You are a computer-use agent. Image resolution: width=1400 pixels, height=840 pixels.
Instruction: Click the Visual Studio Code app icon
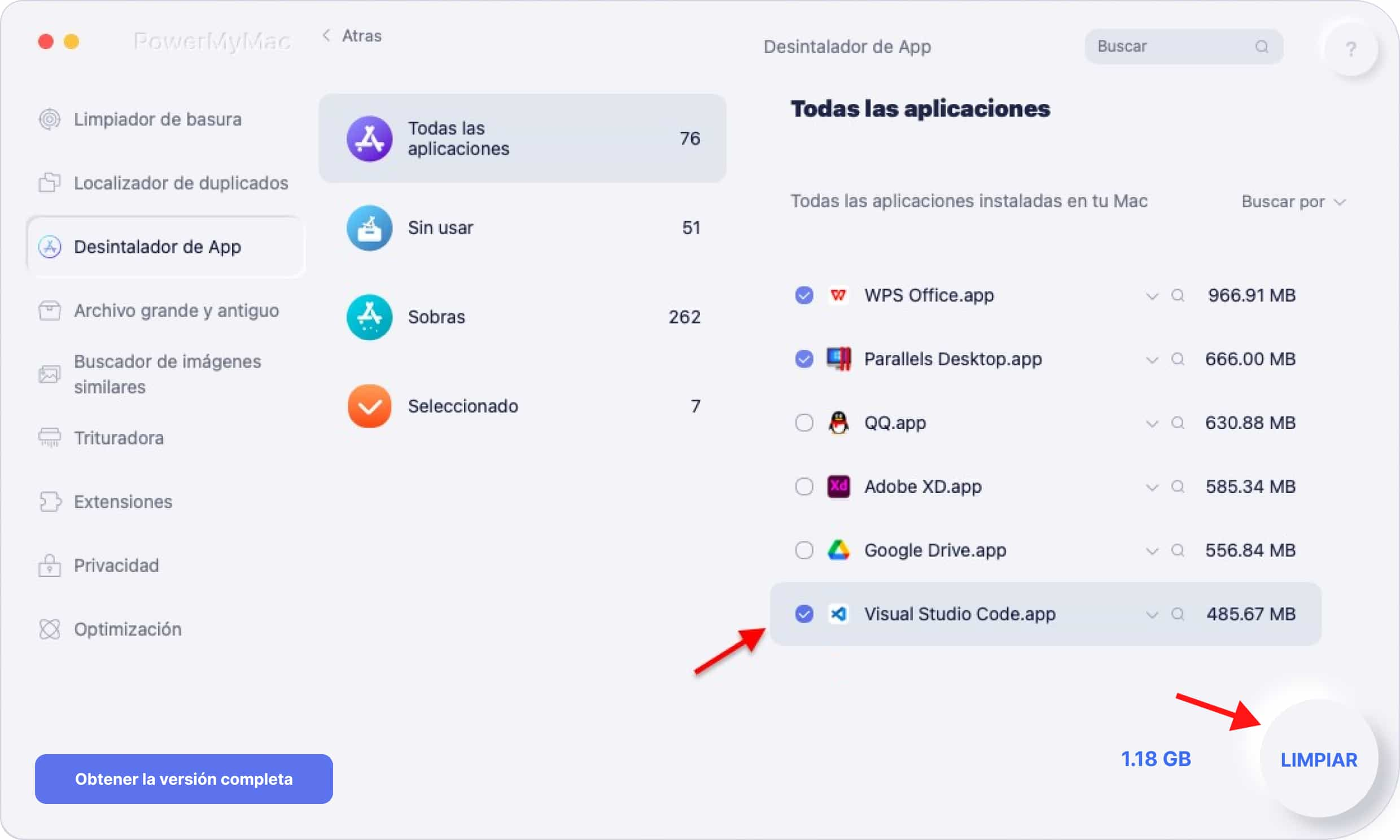coord(838,614)
